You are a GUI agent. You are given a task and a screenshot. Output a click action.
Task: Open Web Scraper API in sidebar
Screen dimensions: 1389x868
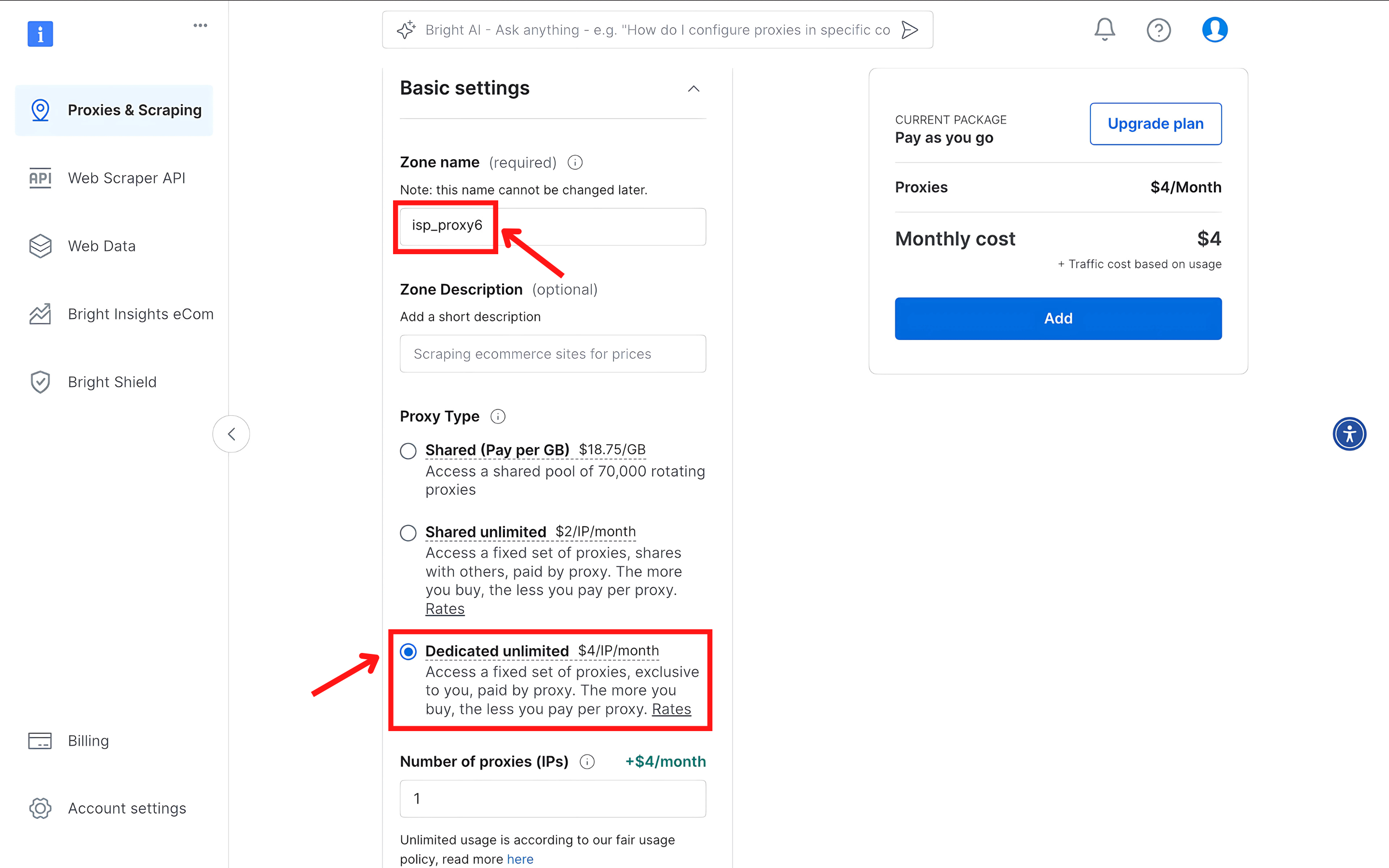tap(126, 178)
